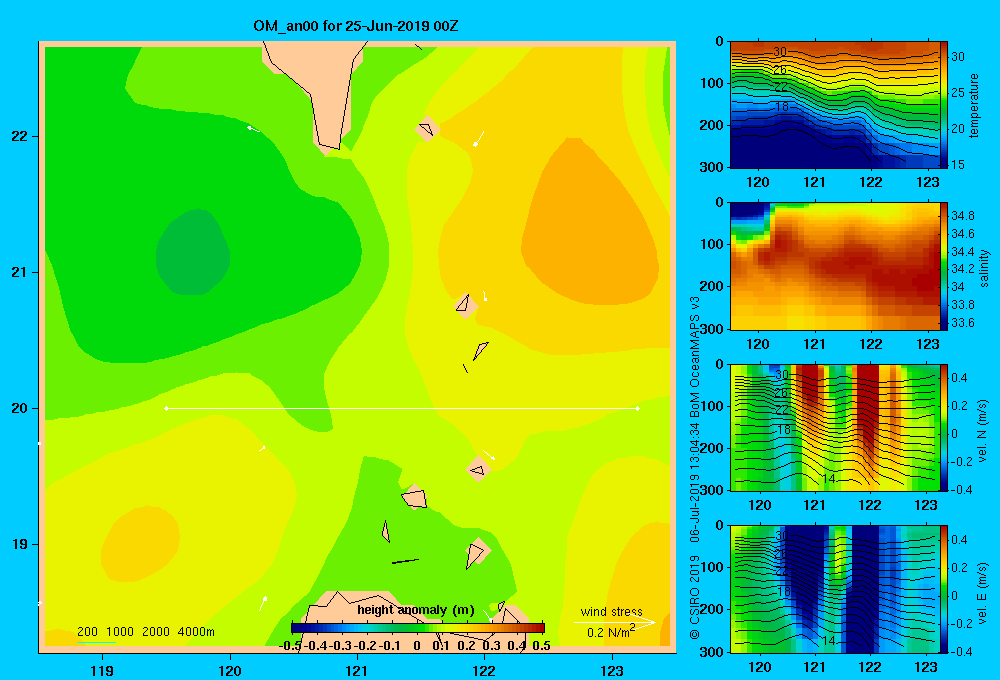Click longitude label '120' below the main map
The height and width of the screenshot is (680, 1000).
click(x=230, y=670)
